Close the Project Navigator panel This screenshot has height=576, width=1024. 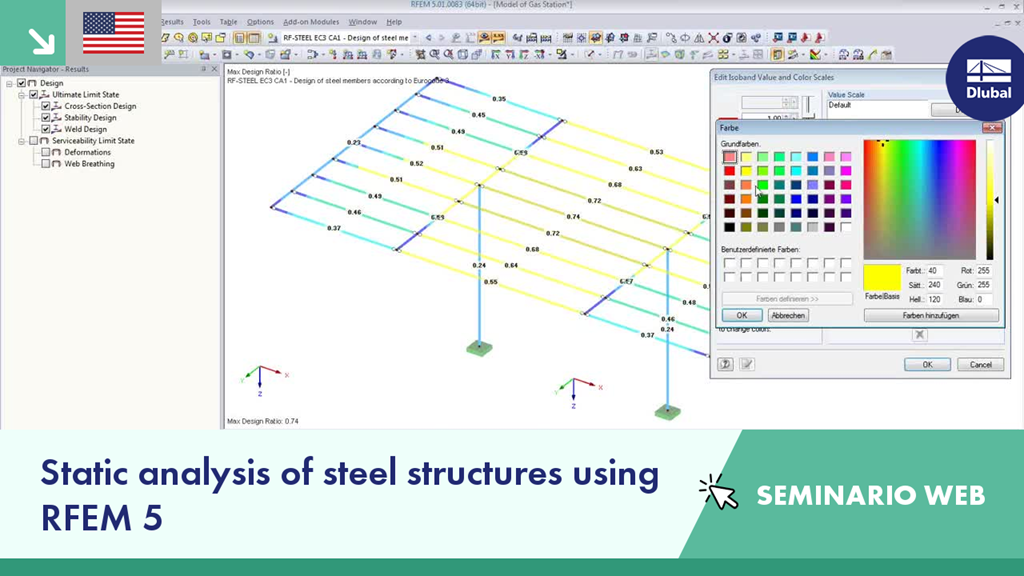coord(214,69)
